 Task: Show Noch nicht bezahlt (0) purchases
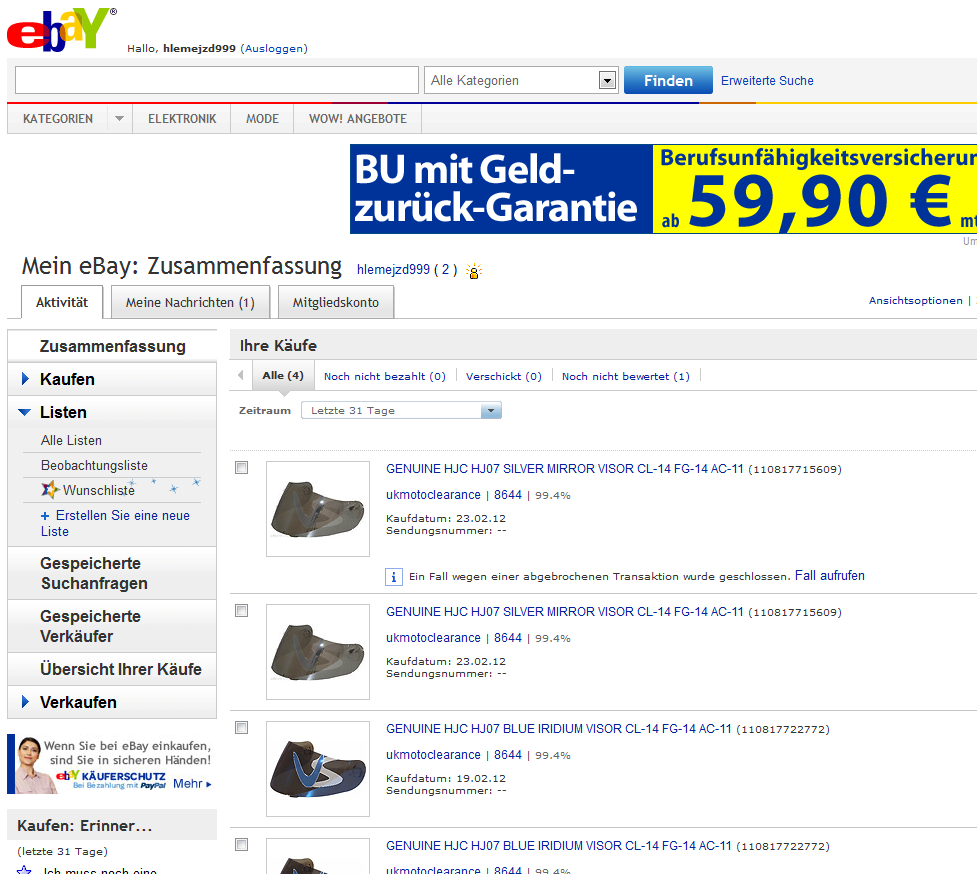[384, 376]
